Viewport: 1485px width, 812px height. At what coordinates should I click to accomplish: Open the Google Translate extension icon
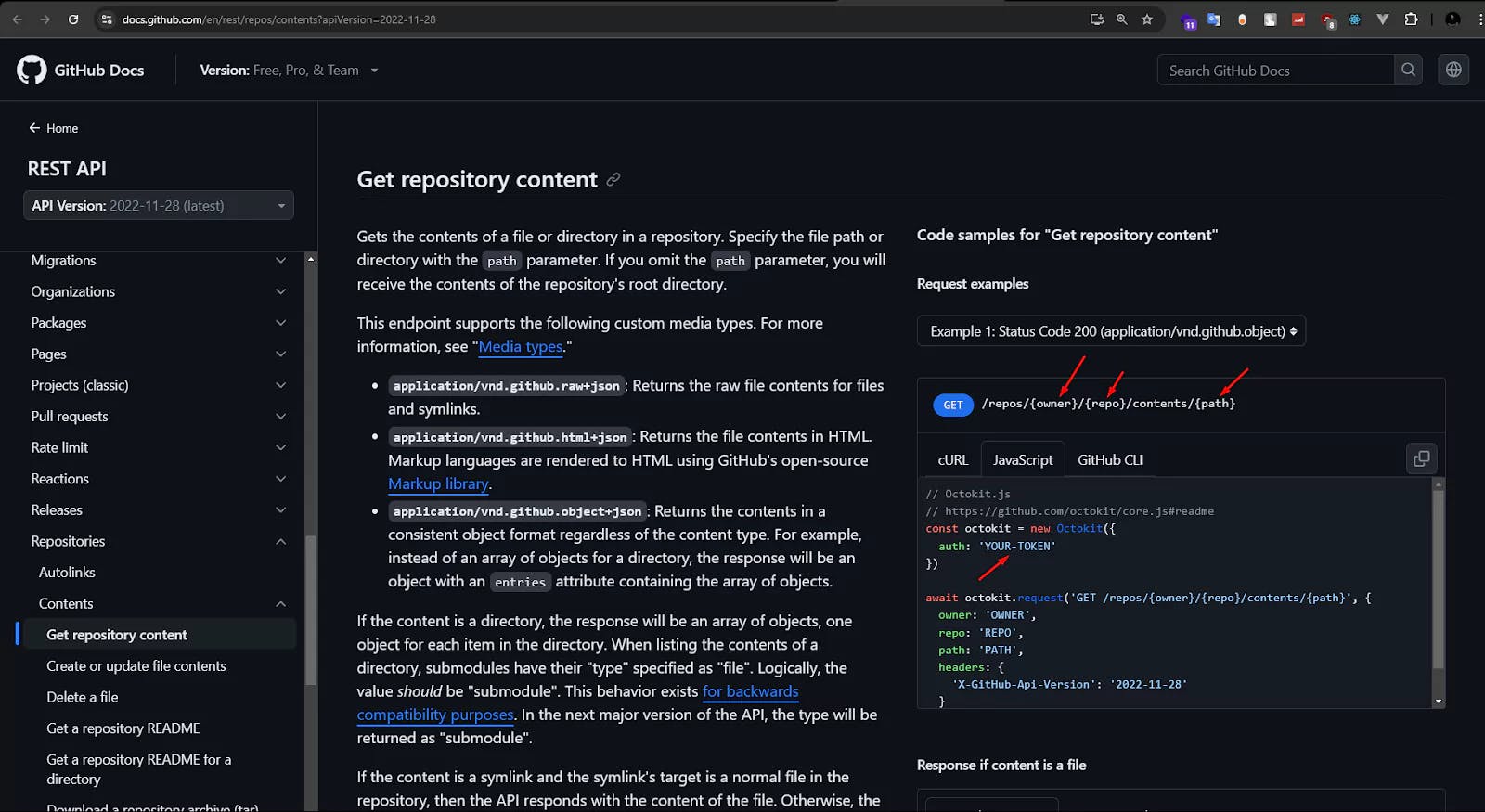(1214, 19)
